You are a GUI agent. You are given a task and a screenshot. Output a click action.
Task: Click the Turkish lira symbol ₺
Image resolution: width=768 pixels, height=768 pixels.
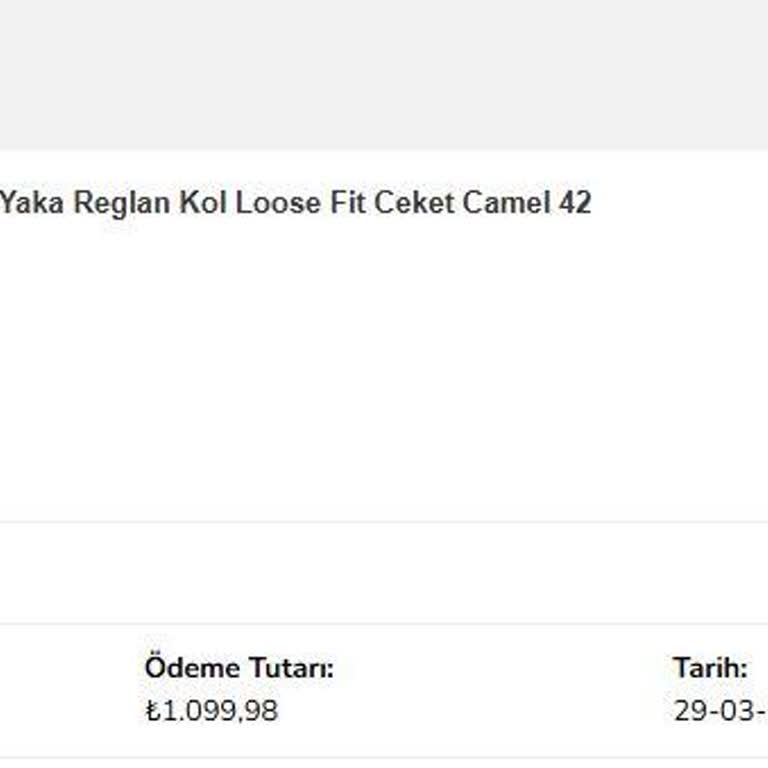152,711
